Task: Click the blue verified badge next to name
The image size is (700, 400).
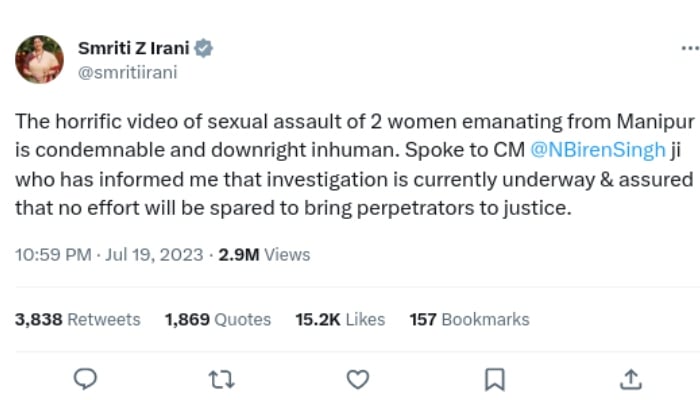Action: point(203,48)
